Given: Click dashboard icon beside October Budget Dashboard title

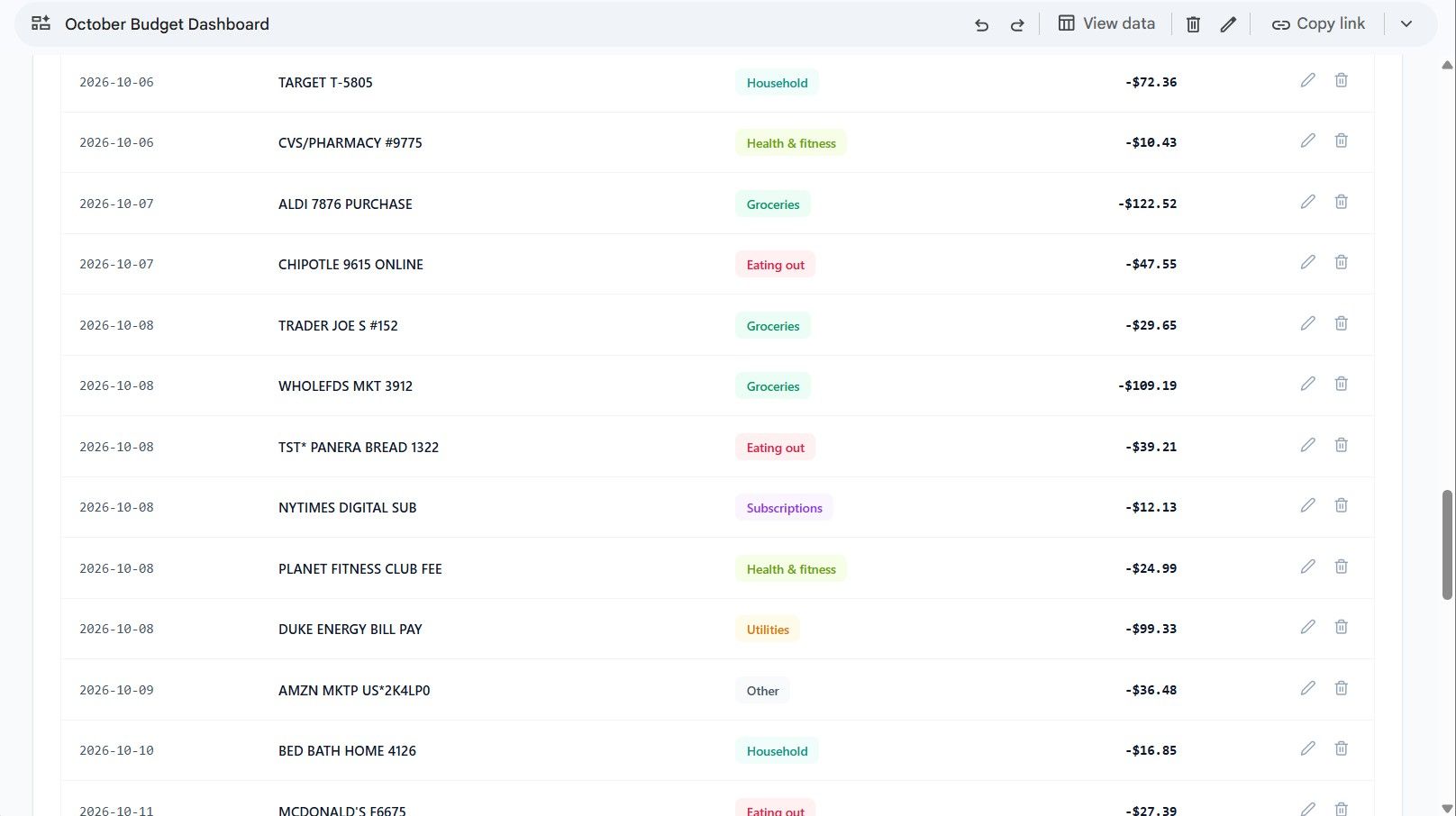Looking at the screenshot, I should point(41,23).
